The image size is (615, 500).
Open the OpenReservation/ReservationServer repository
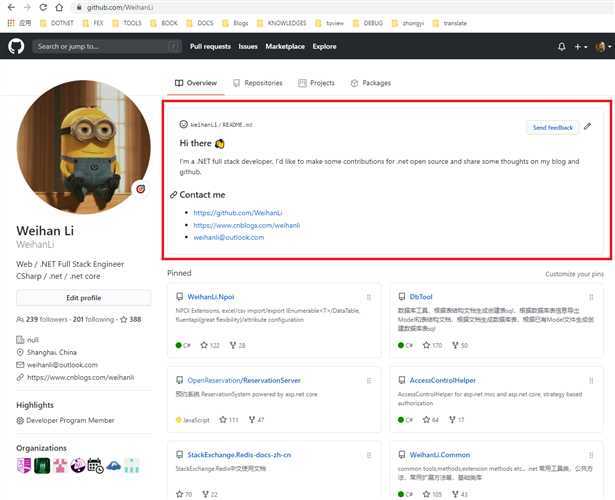[x=244, y=380]
